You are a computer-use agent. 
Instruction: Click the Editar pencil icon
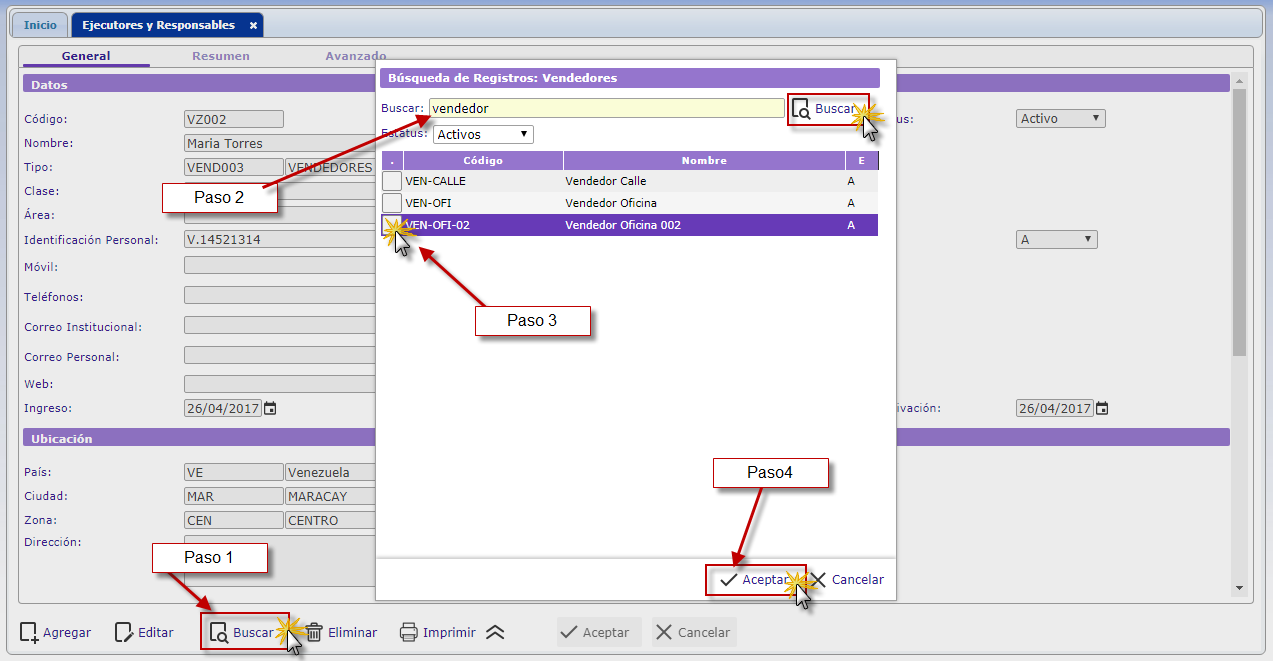click(124, 632)
